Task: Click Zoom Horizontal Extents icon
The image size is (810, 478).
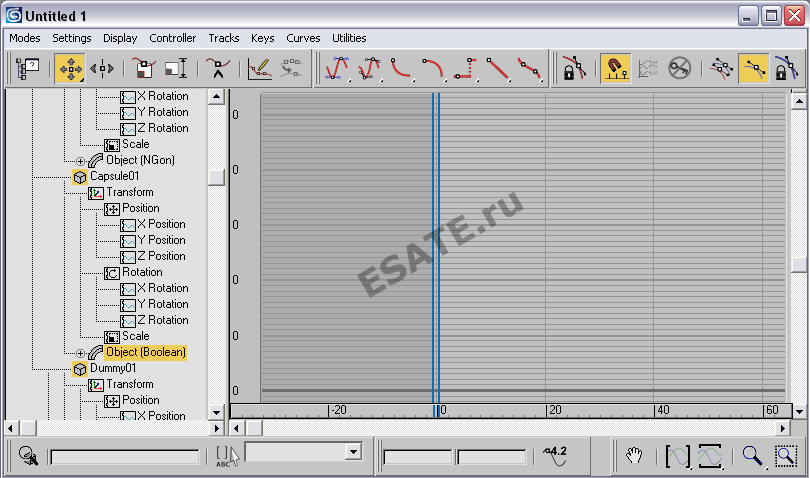Action: [x=678, y=456]
